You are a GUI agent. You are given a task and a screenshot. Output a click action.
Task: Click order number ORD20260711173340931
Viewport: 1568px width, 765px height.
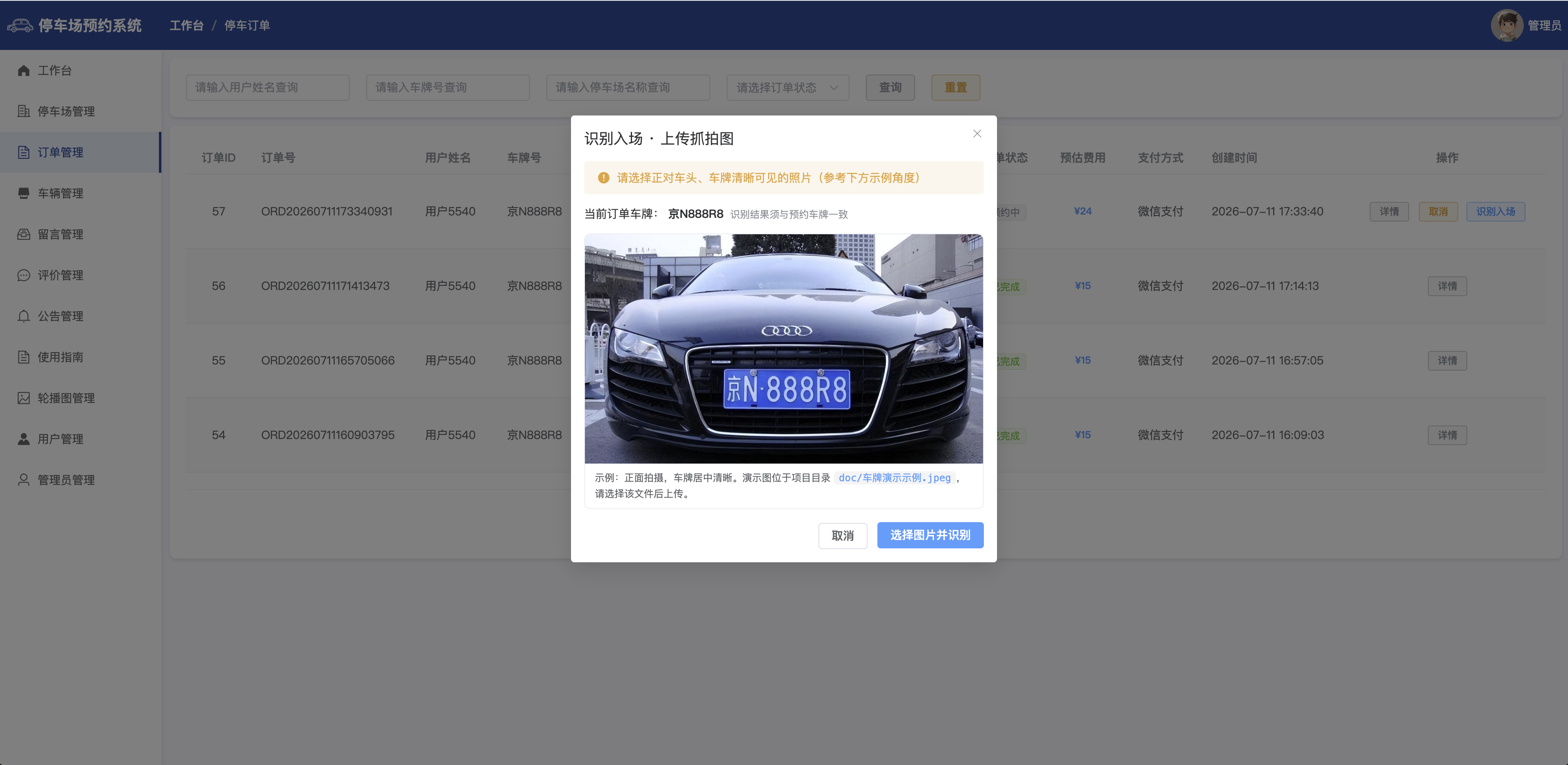pyautogui.click(x=327, y=211)
